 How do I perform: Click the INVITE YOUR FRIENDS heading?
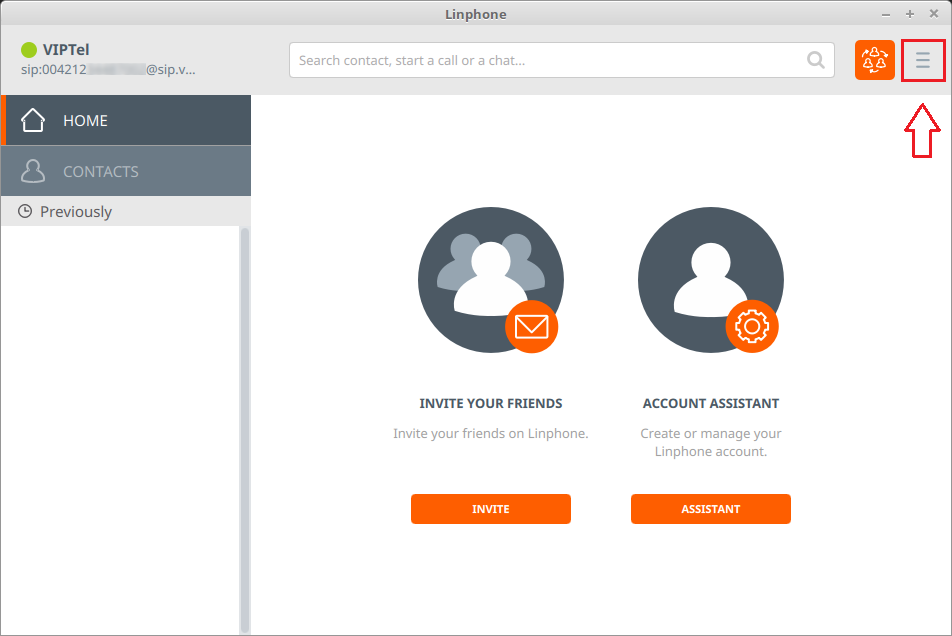(x=491, y=404)
